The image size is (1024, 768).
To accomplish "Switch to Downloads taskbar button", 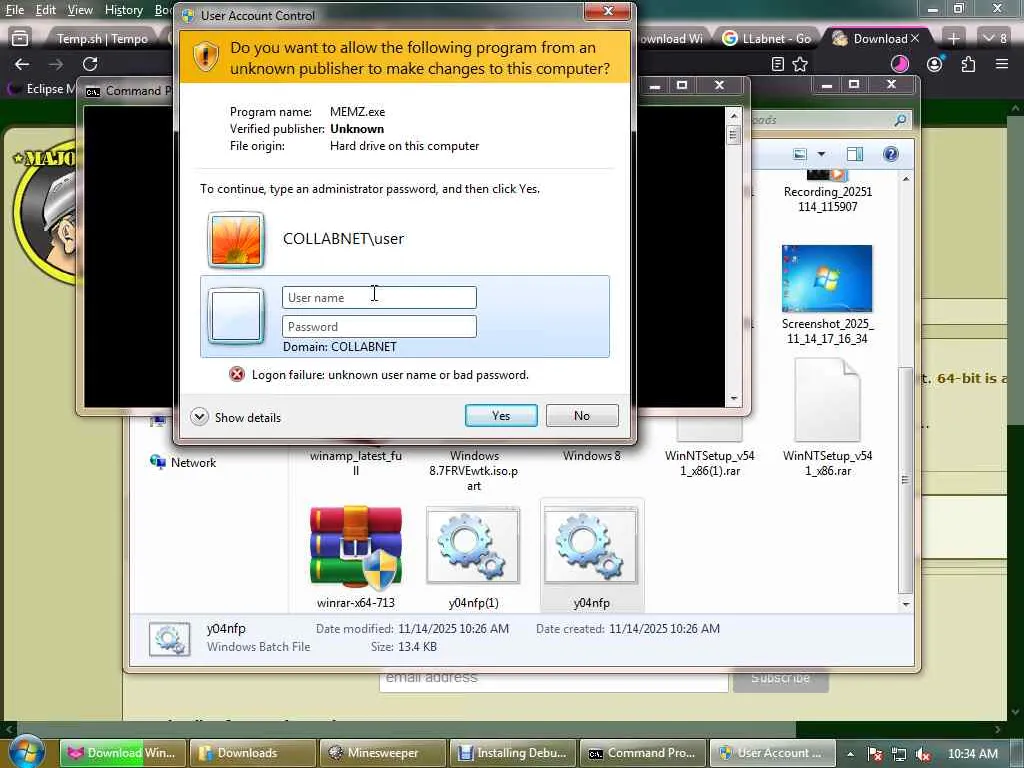I will click(253, 753).
